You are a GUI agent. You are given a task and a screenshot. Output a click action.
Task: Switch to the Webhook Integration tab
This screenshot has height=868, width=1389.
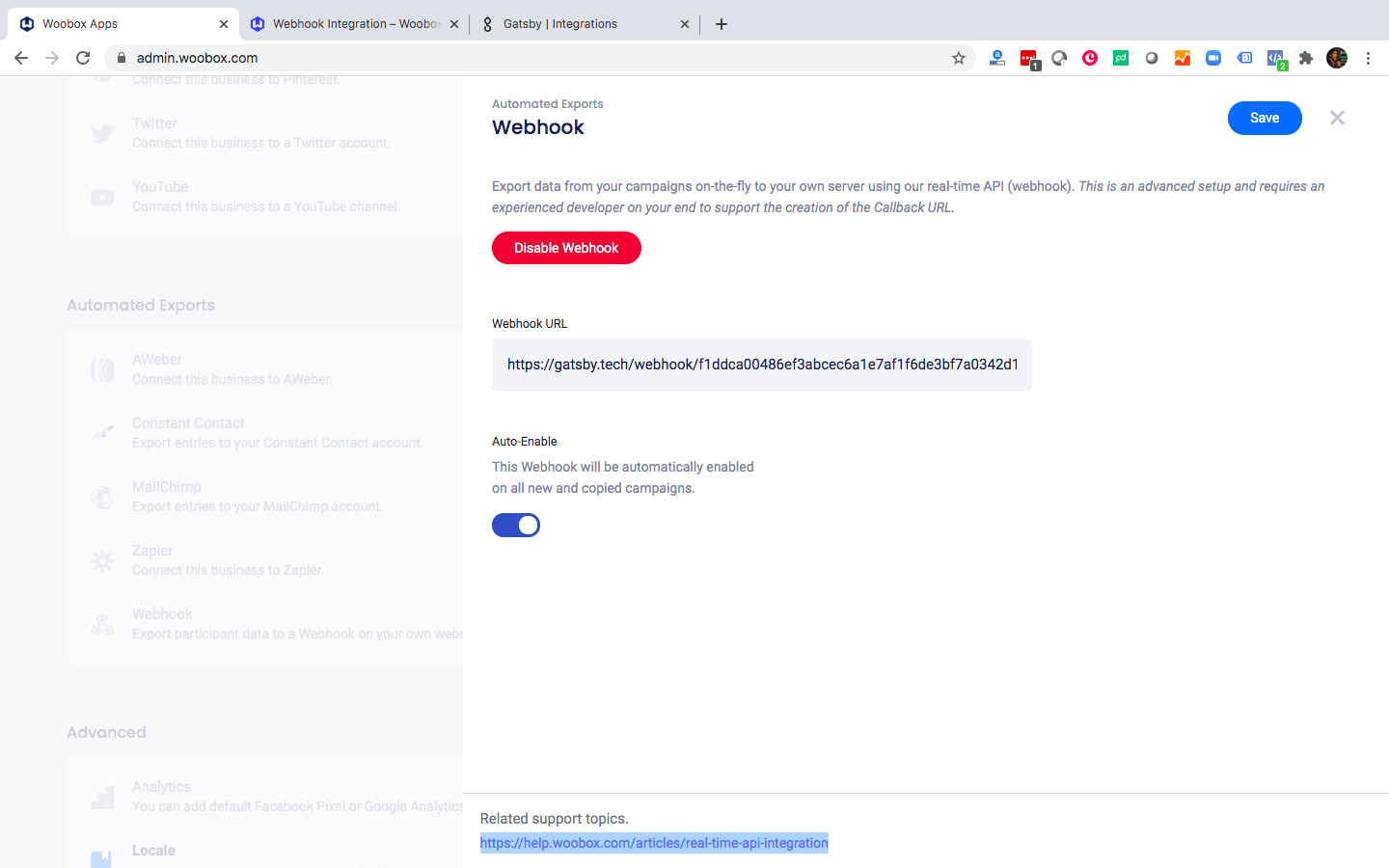355,24
